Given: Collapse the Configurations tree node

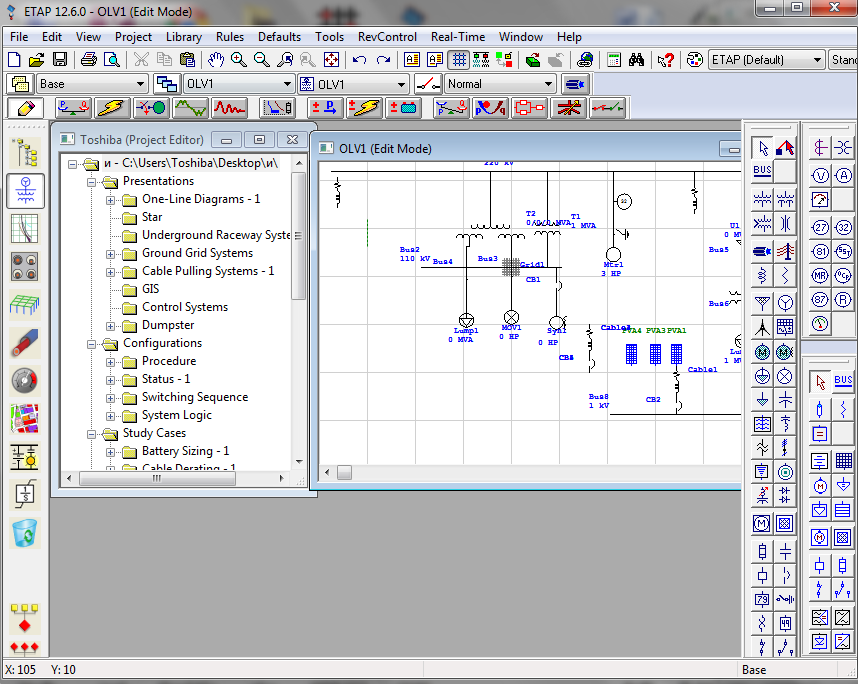Looking at the screenshot, I should 91,344.
